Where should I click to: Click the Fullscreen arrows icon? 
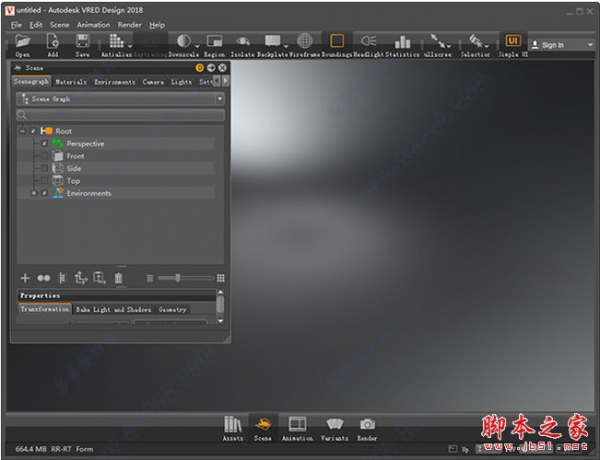click(436, 40)
